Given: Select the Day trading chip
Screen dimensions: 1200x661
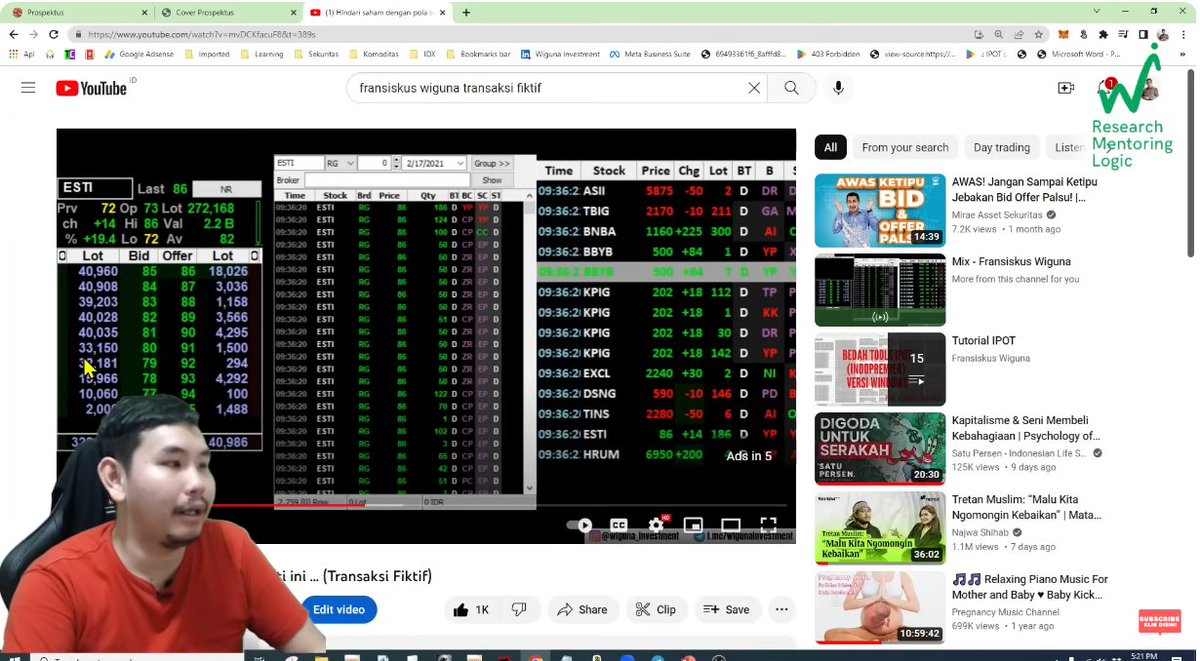Looking at the screenshot, I should click(x=1001, y=147).
